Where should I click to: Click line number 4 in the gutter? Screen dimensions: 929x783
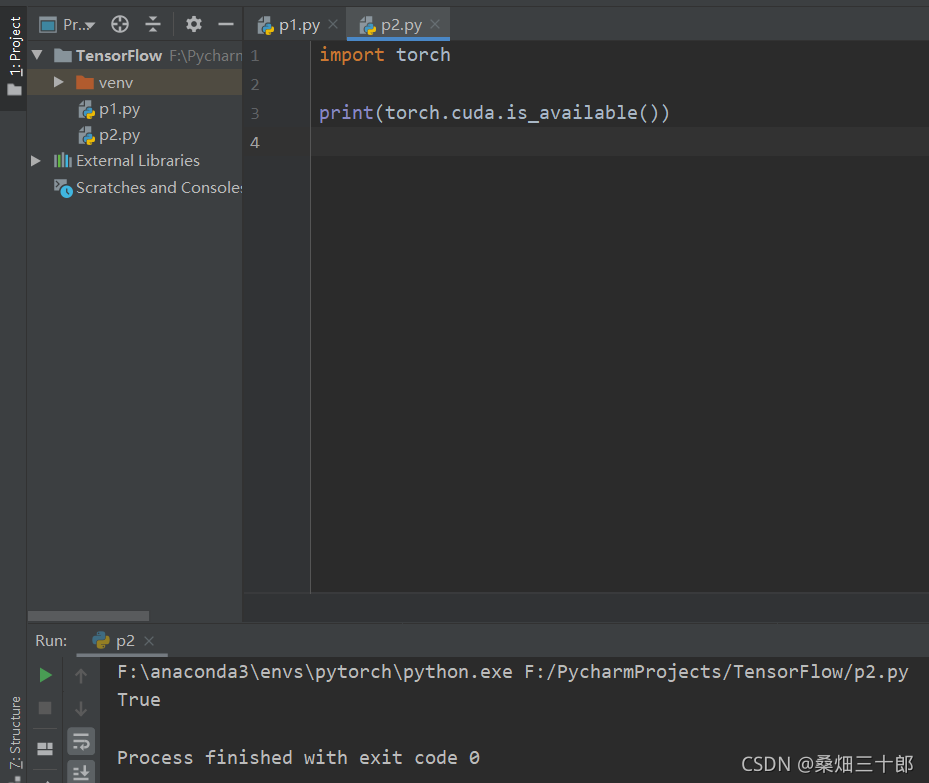[255, 142]
